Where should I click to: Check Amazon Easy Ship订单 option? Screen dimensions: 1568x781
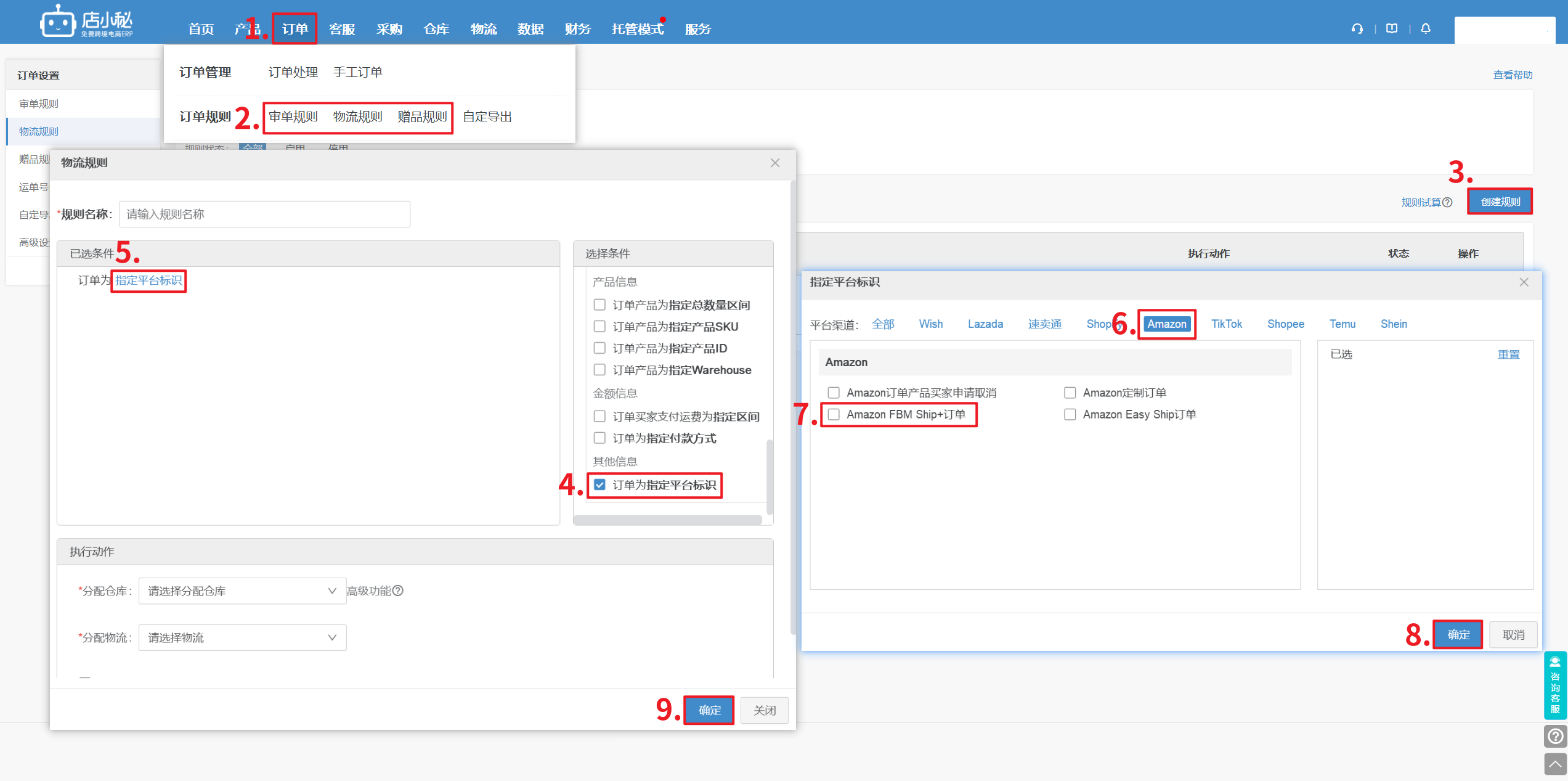(1070, 414)
